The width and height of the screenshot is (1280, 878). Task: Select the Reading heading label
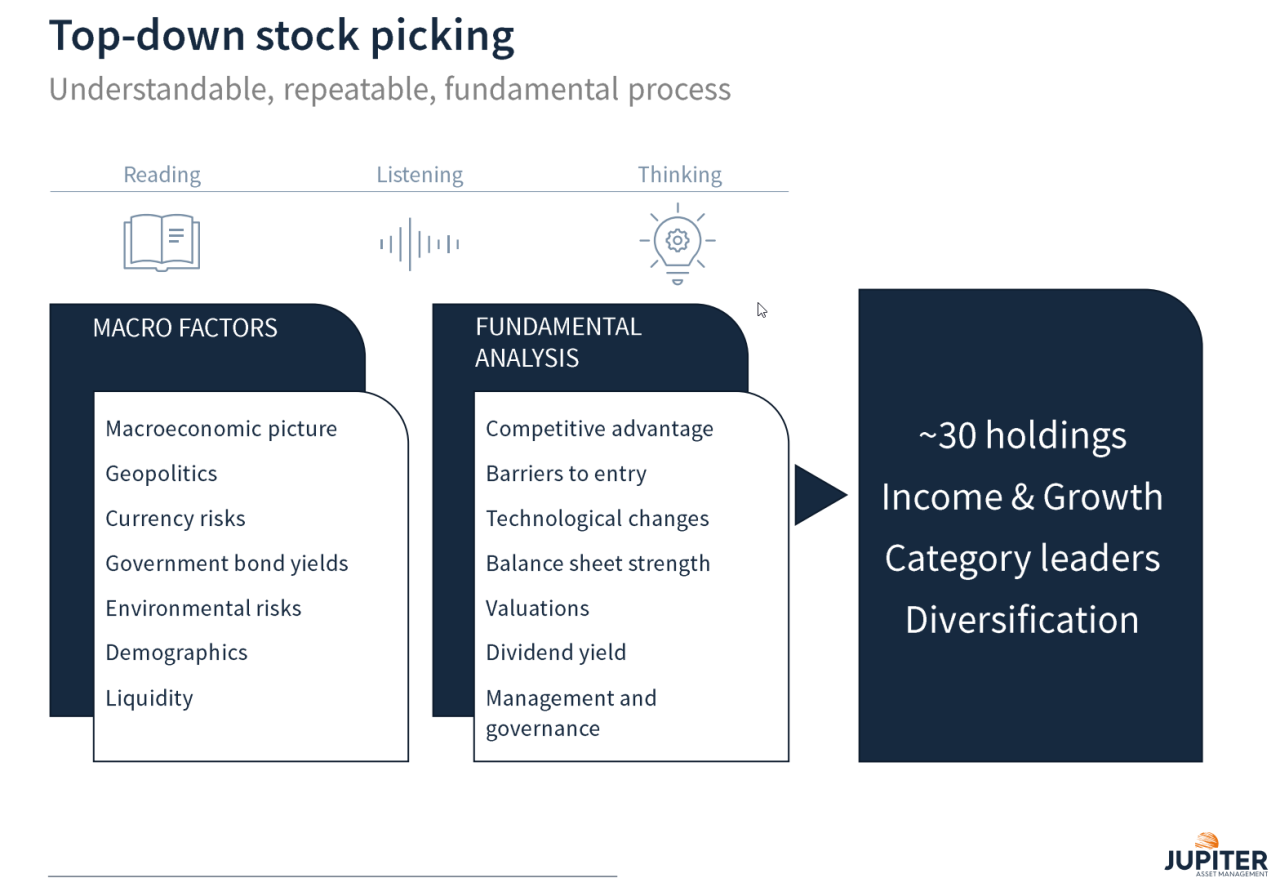162,175
